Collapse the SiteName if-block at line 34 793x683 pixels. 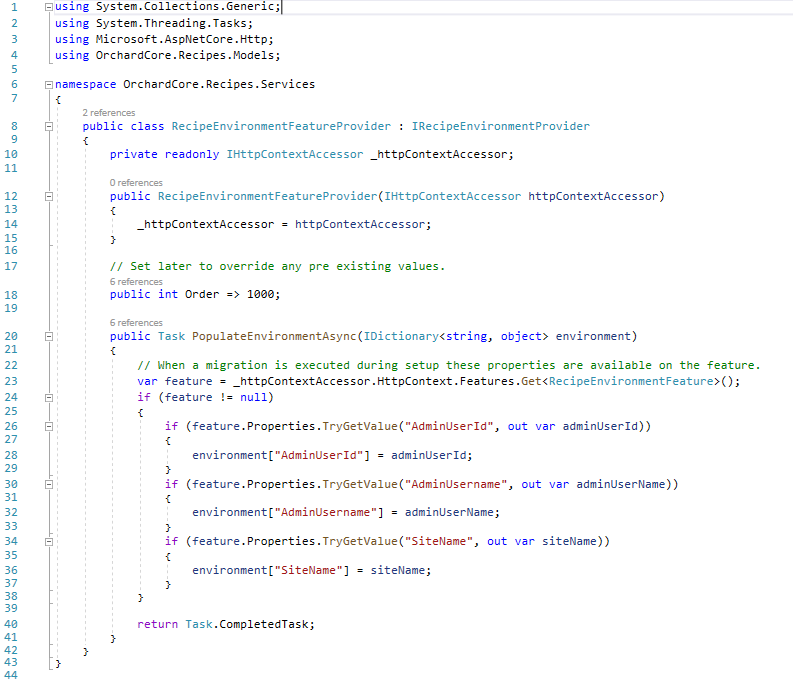pyautogui.click(x=49, y=542)
